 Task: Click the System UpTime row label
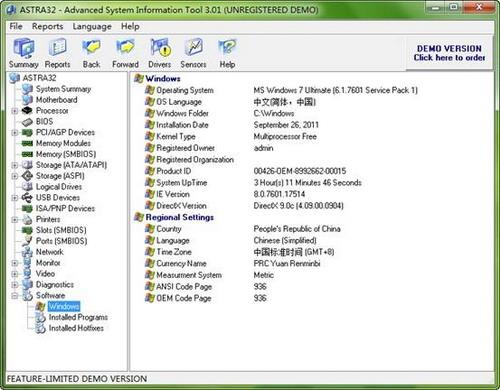coord(182,183)
